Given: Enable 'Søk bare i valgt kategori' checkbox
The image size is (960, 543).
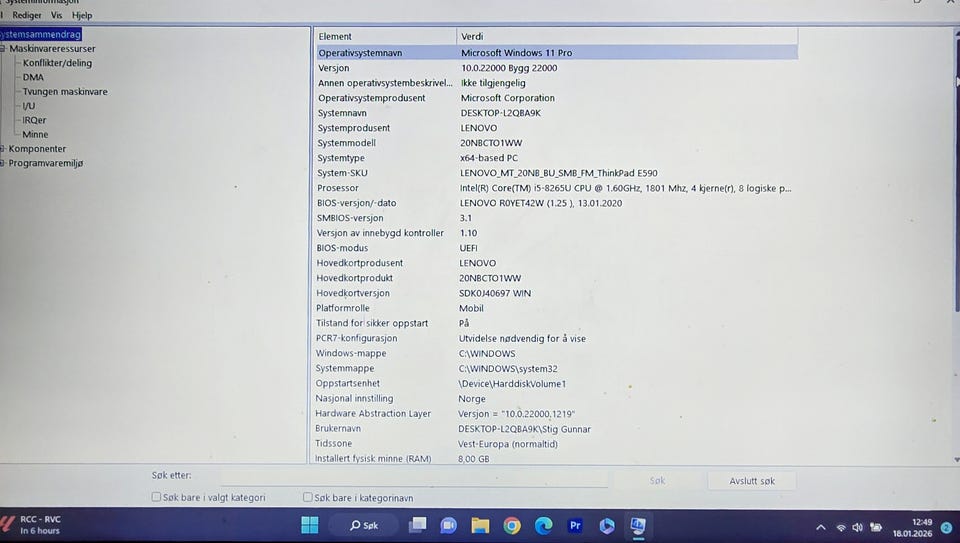Looking at the screenshot, I should click(156, 497).
